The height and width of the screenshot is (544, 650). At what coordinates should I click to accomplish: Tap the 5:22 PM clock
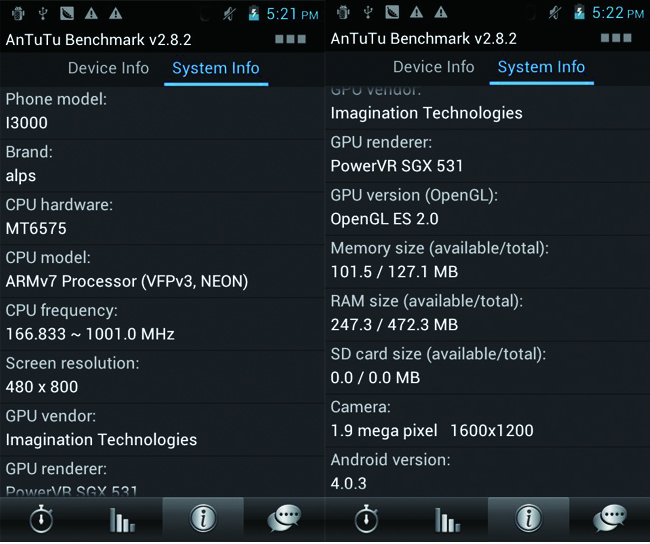pyautogui.click(x=618, y=13)
